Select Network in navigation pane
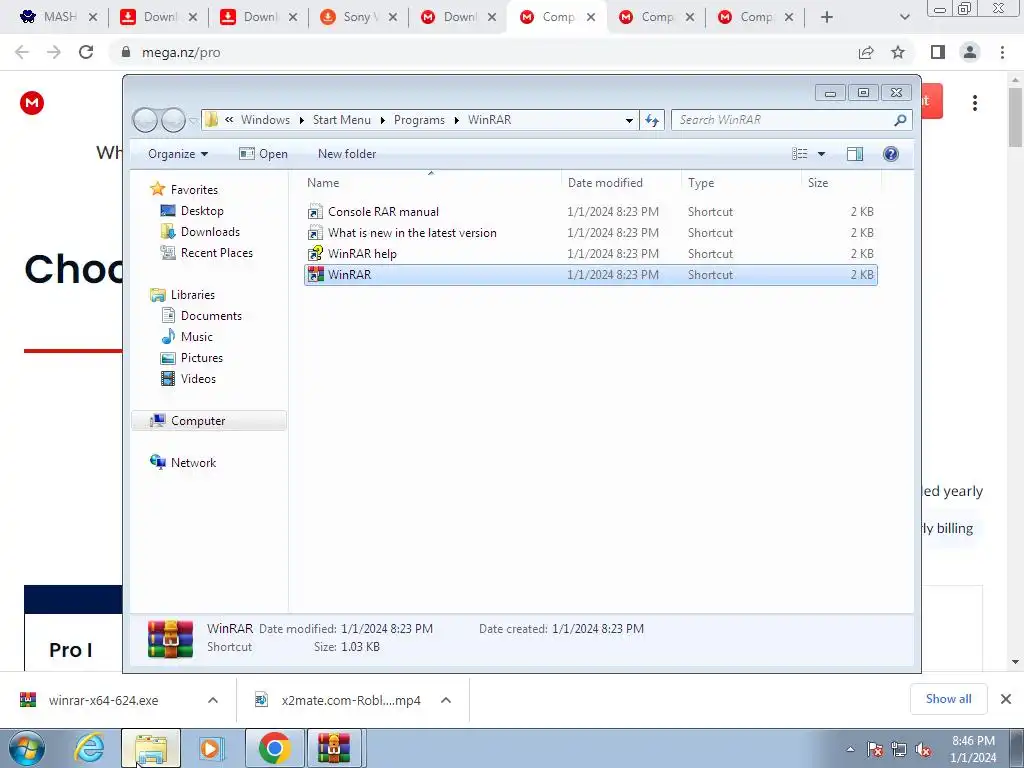Screen dimensions: 1024x768 [x=193, y=463]
